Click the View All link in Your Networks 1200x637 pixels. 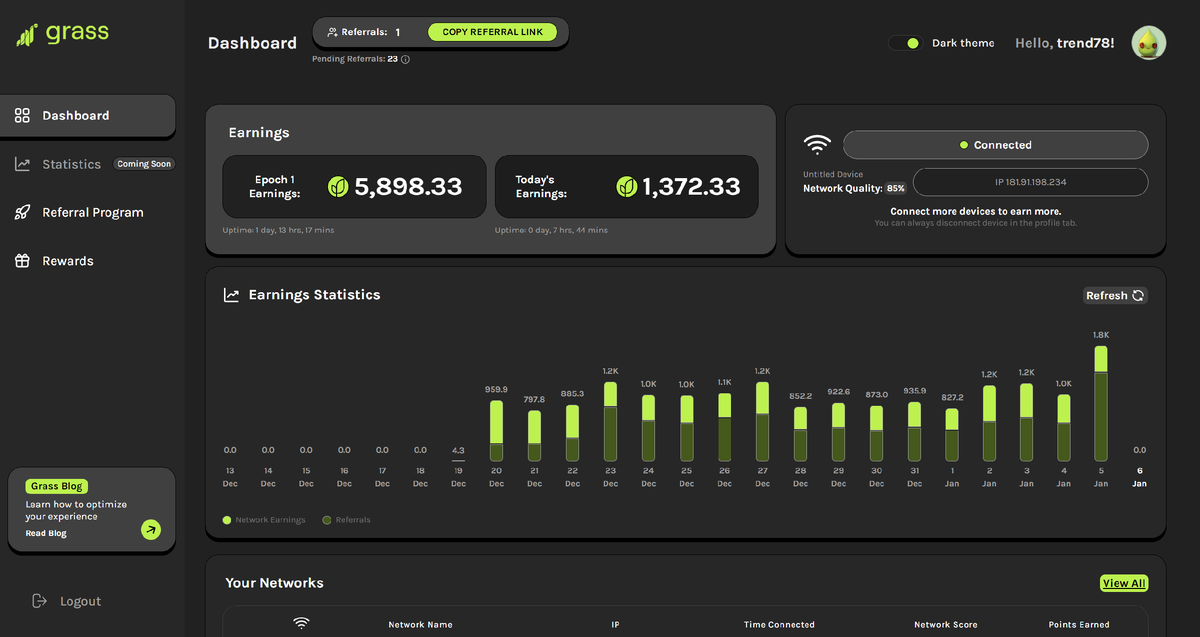1123,583
